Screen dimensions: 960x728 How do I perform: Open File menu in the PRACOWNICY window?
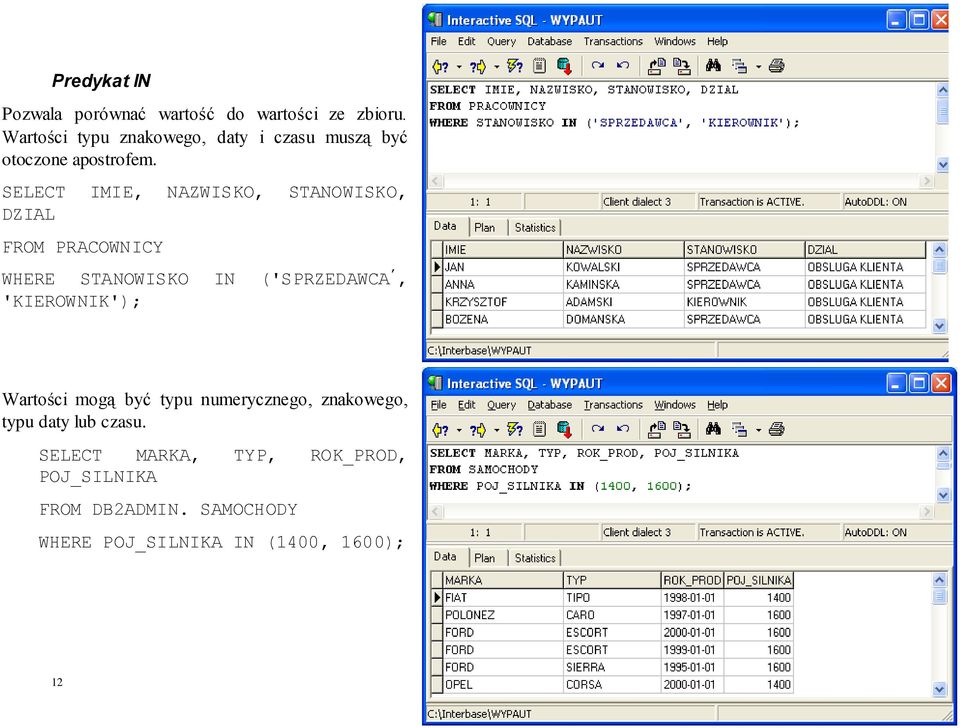[x=438, y=42]
